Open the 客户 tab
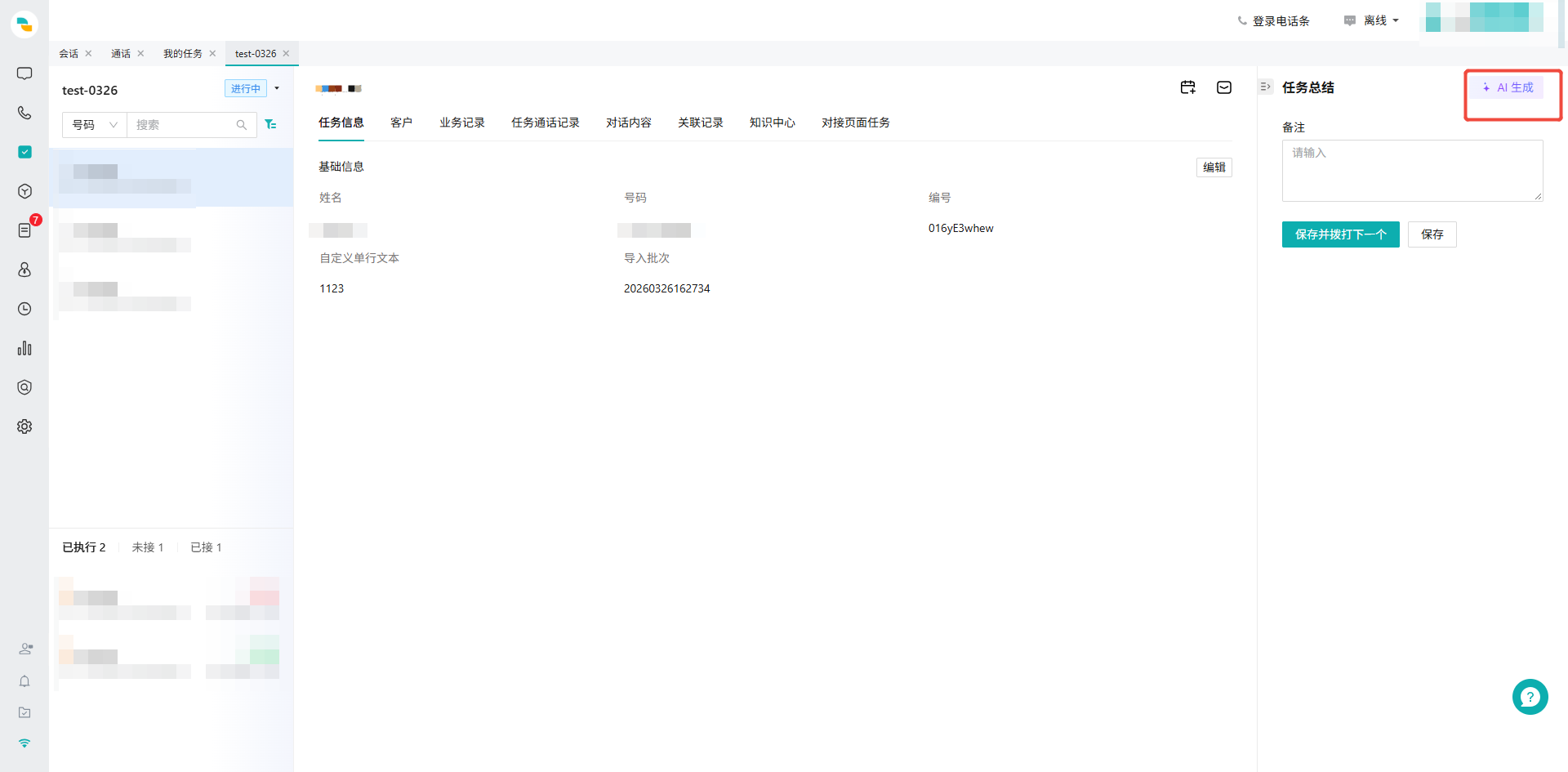Viewport: 1568px width, 772px height. coord(401,123)
